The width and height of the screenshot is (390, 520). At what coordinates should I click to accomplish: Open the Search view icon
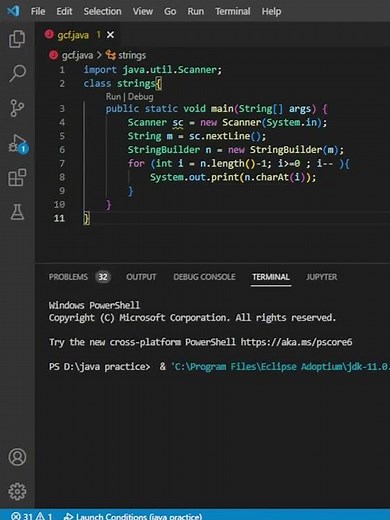tap(17, 73)
